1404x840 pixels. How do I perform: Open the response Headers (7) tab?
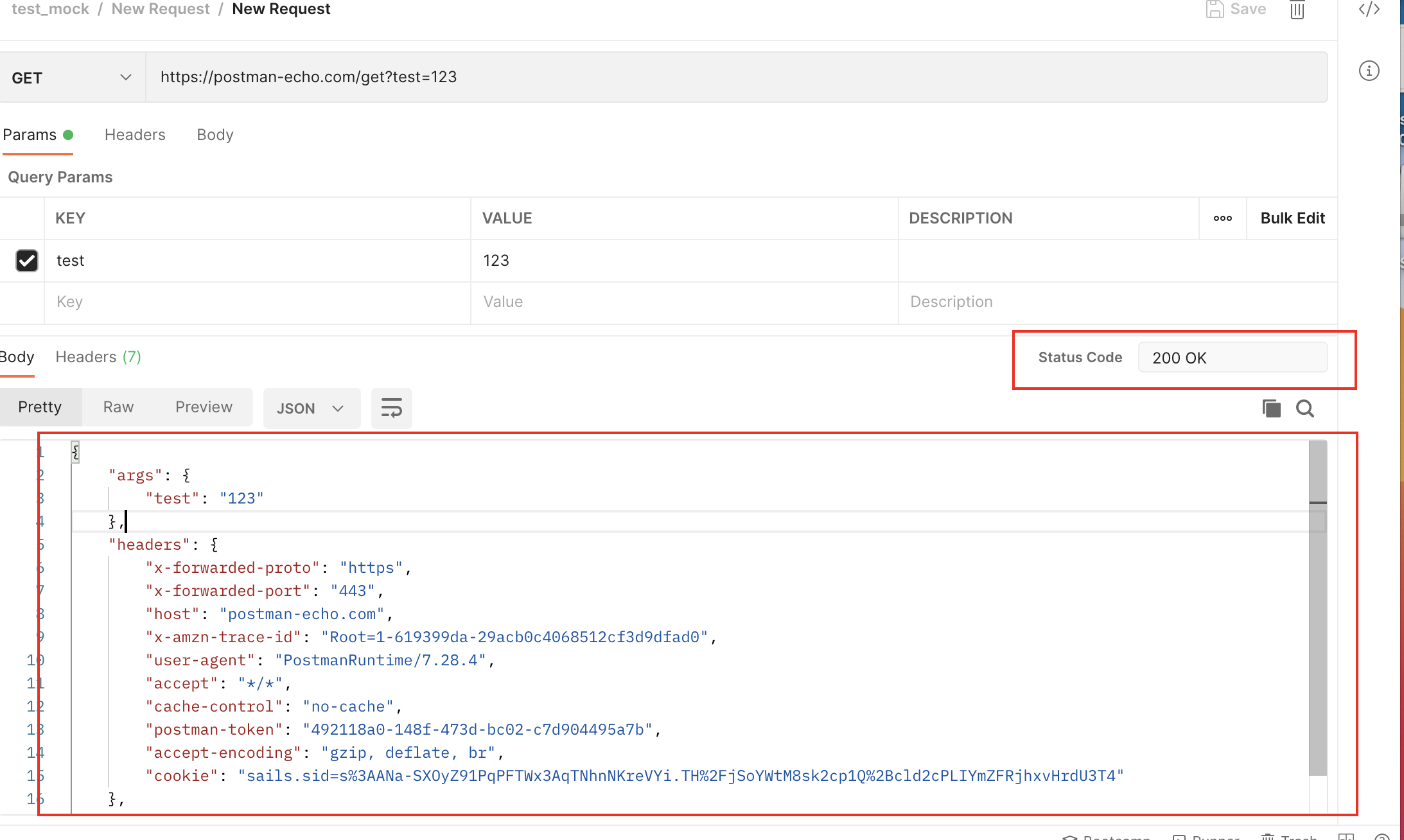[98, 357]
